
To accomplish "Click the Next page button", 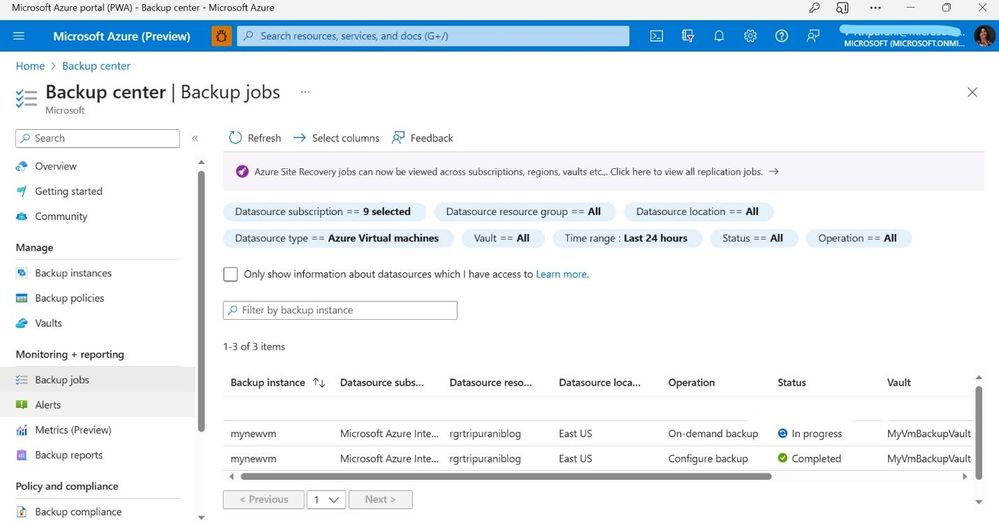I will click(x=380, y=499).
